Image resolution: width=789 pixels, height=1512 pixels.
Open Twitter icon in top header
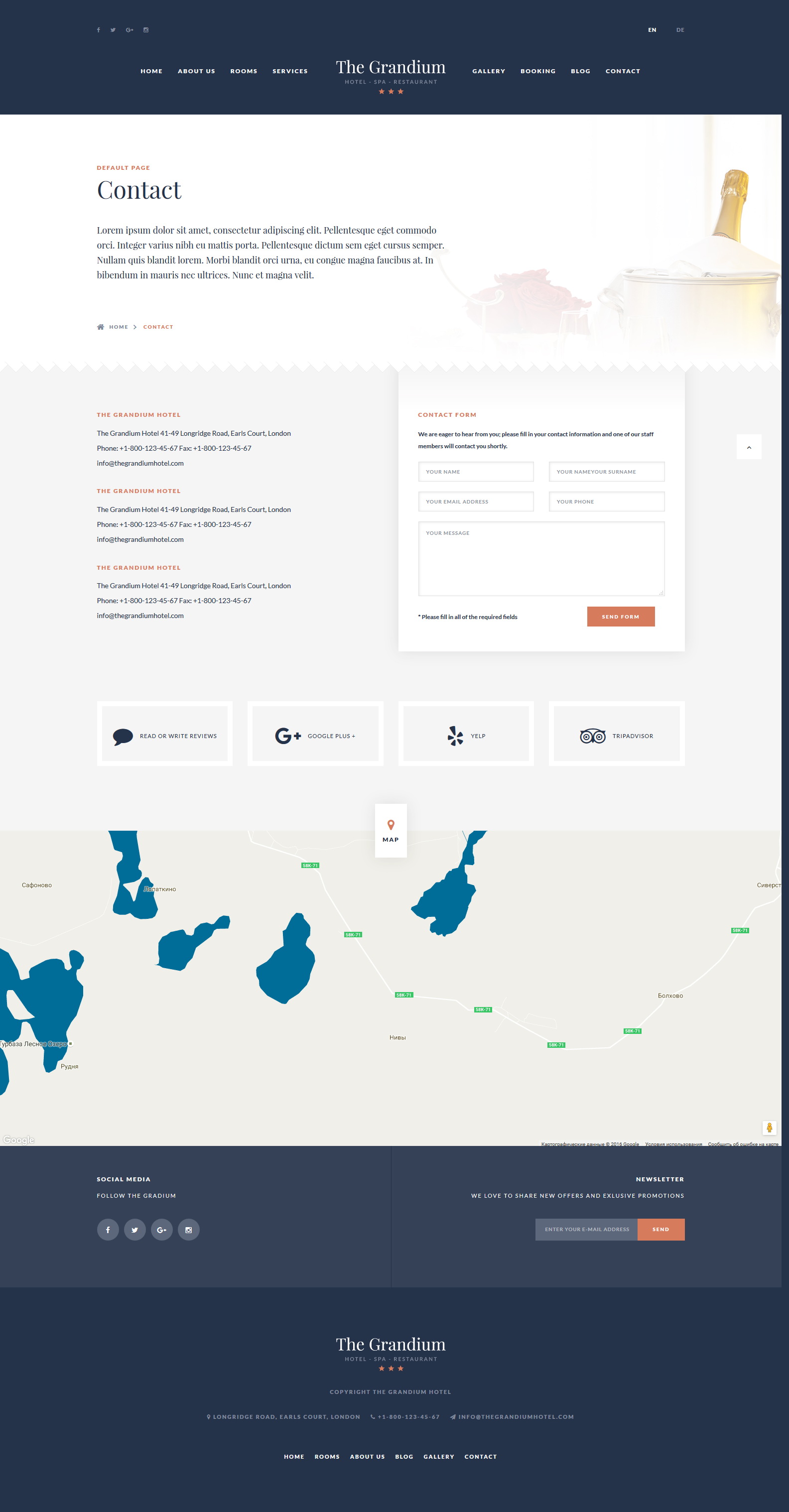(x=113, y=30)
